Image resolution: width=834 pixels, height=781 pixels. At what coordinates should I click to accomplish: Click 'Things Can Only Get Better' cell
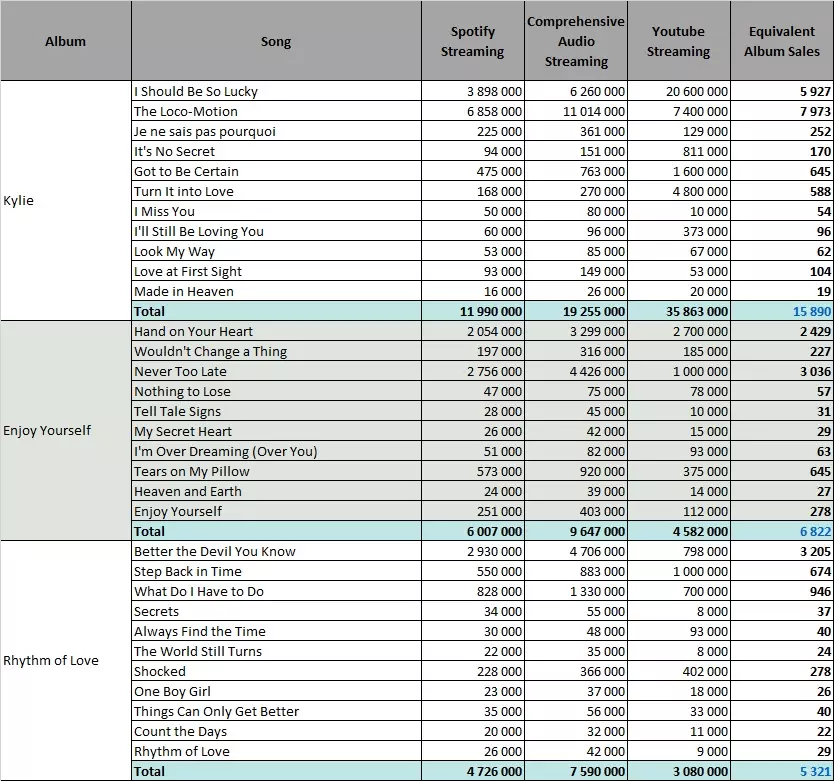pyautogui.click(x=276, y=711)
